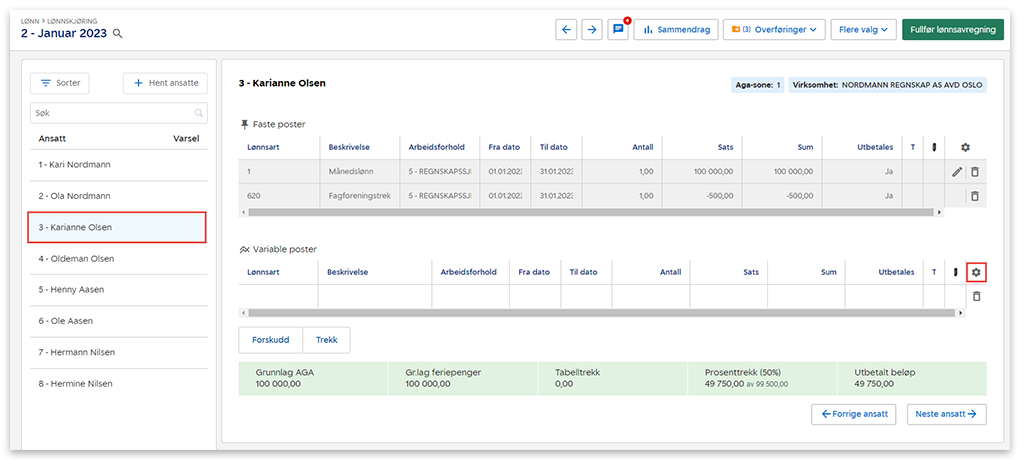
Task: Click the search magnifier beside 2 - Januar 2023
Action: point(118,34)
